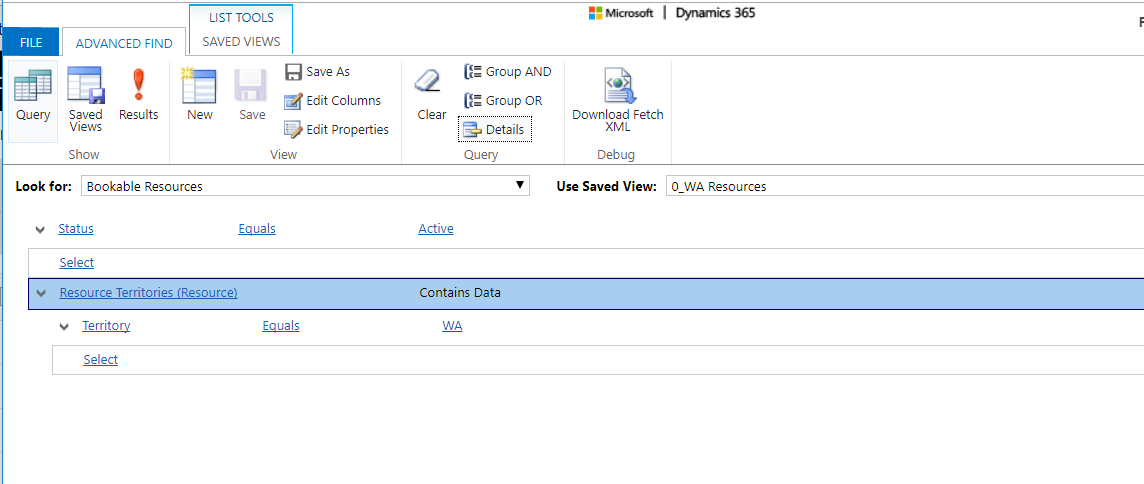This screenshot has width=1144, height=484.
Task: Switch to the SAVED VIEWS tab
Action: 241,42
